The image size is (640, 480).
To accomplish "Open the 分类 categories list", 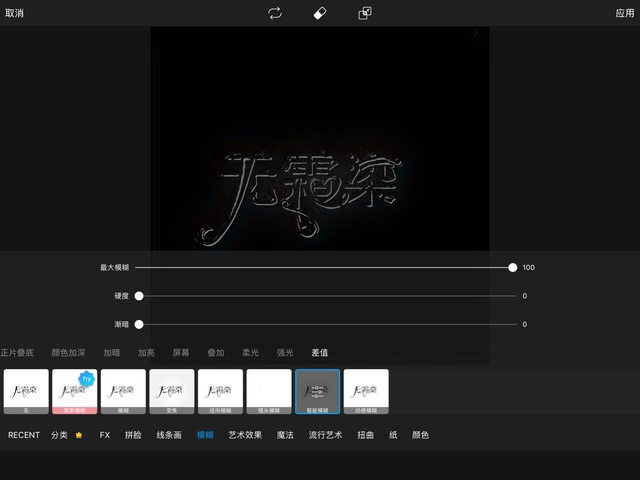I will pyautogui.click(x=59, y=436).
